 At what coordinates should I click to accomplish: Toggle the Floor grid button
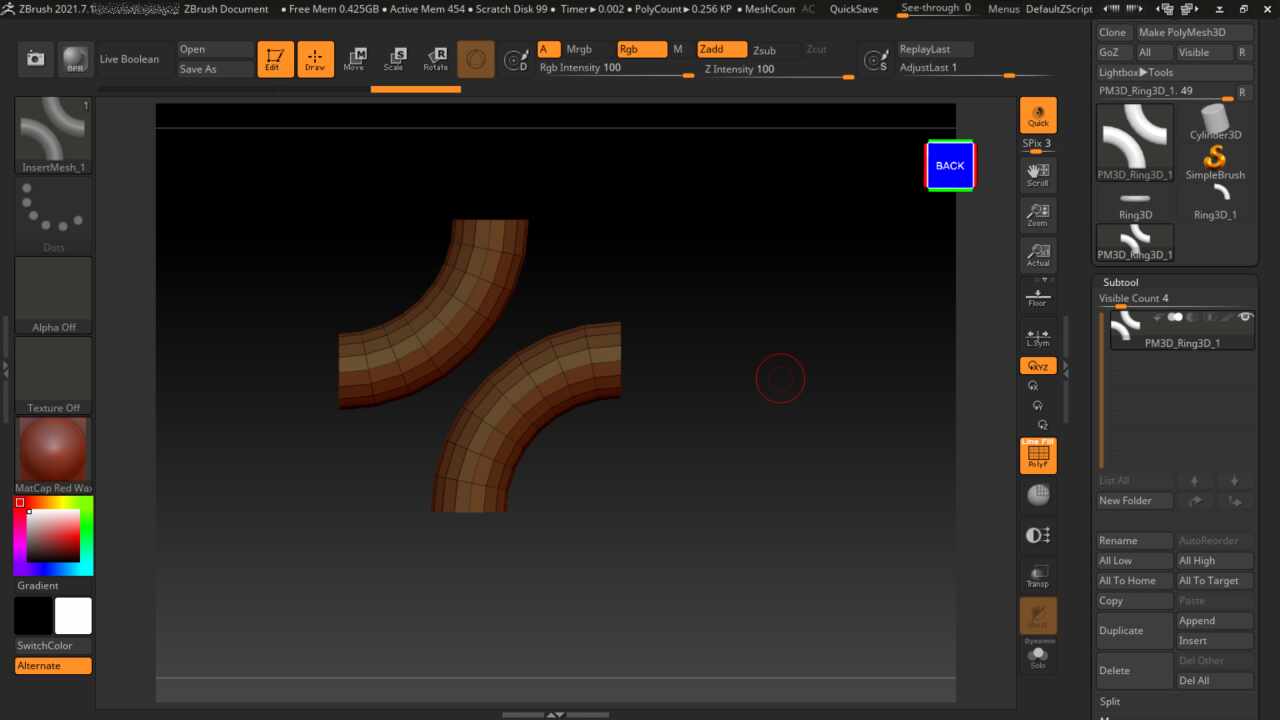coord(1038,297)
